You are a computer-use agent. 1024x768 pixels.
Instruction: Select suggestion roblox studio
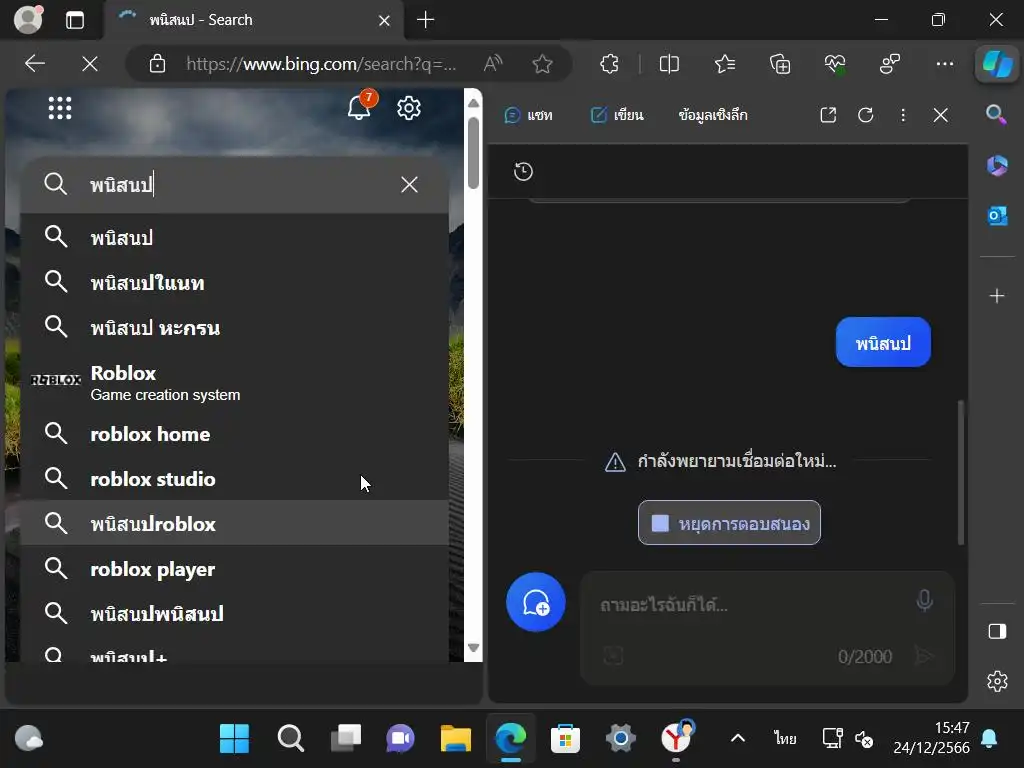235,479
